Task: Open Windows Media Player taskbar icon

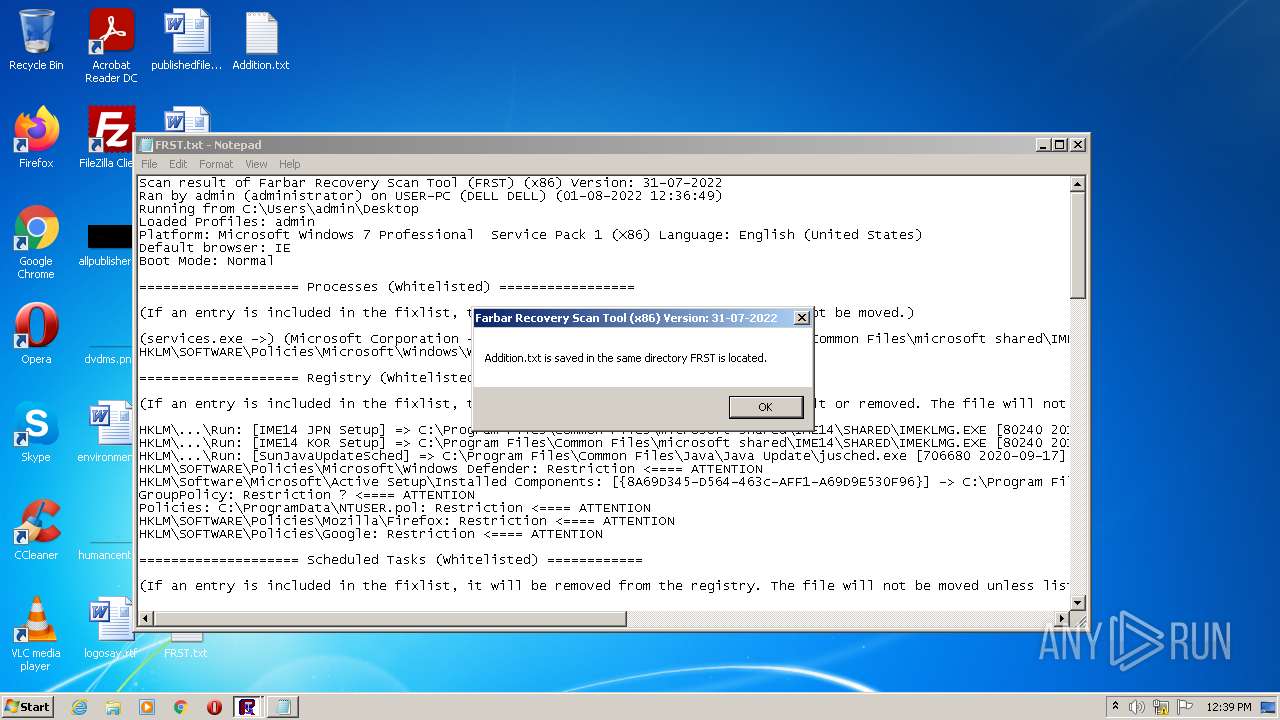Action: (x=147, y=707)
